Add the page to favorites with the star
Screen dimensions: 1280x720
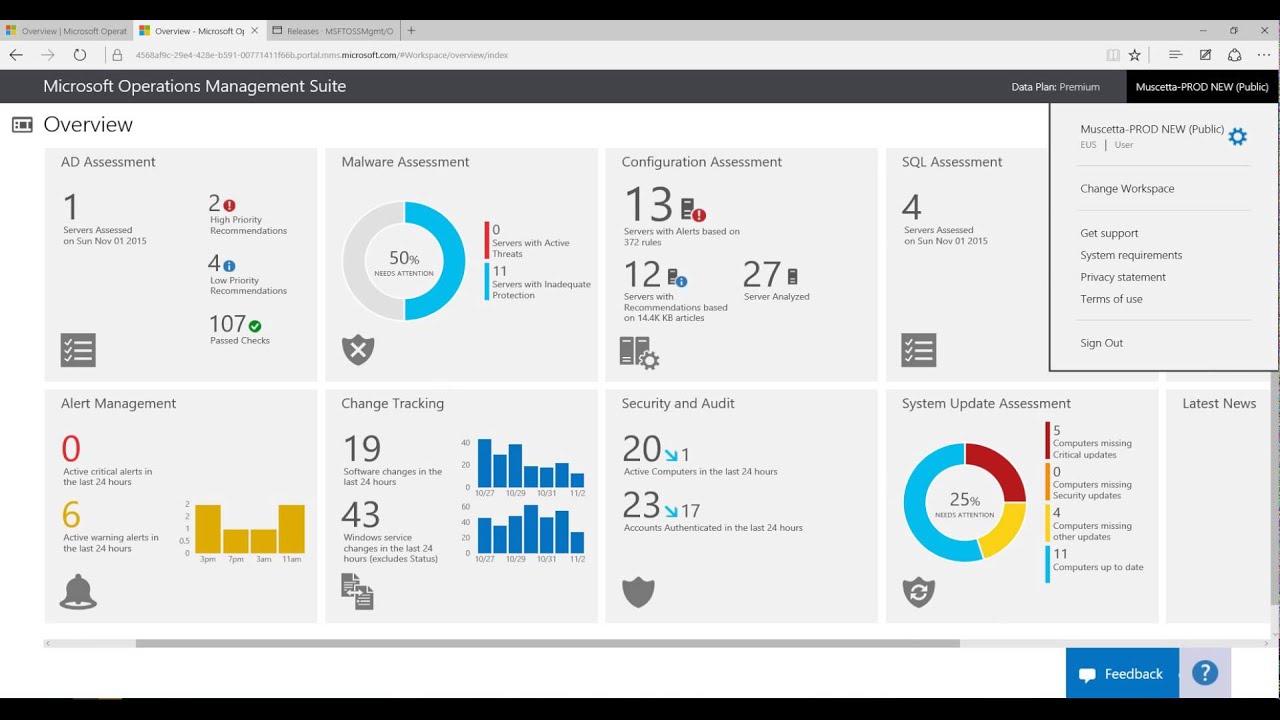(x=1135, y=55)
